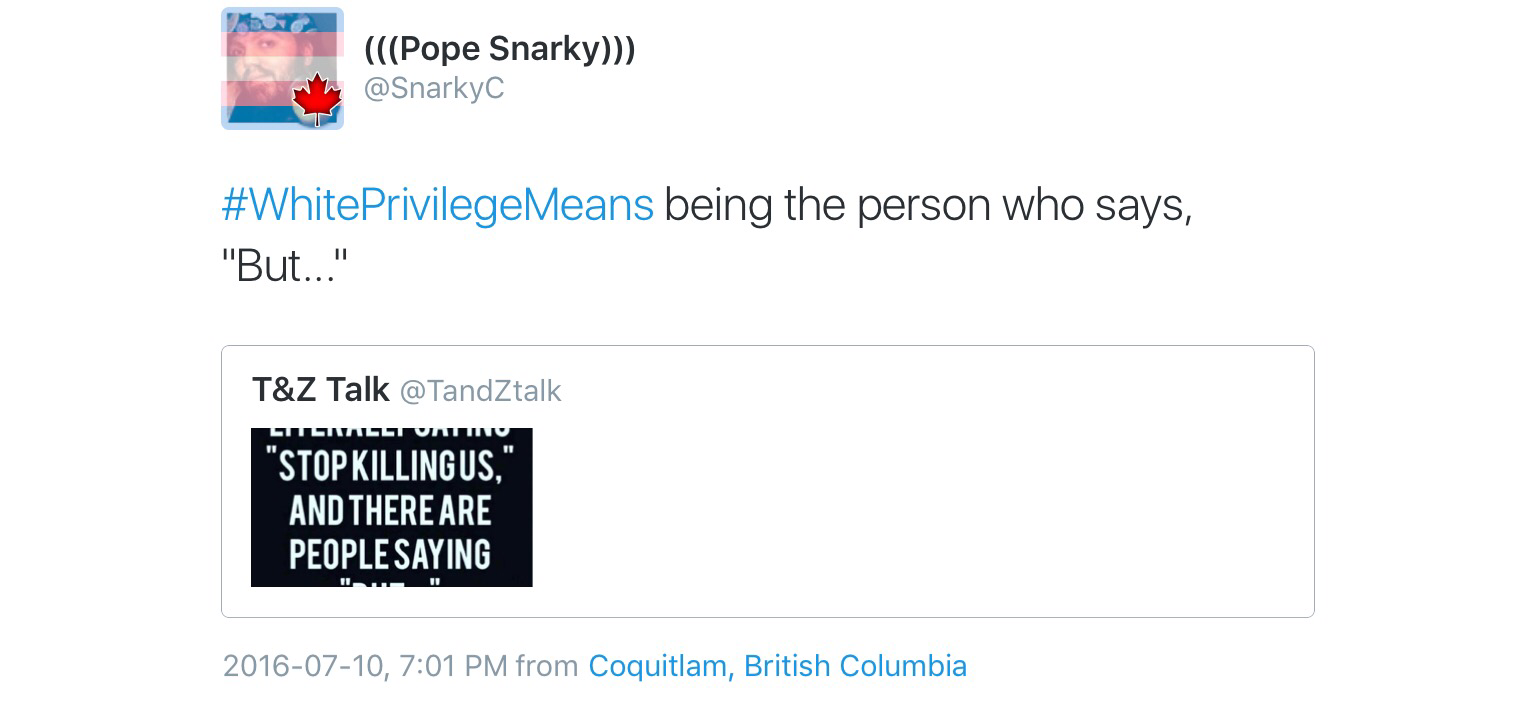
Task: Open the quoted tweet card's blank area
Action: 920,500
